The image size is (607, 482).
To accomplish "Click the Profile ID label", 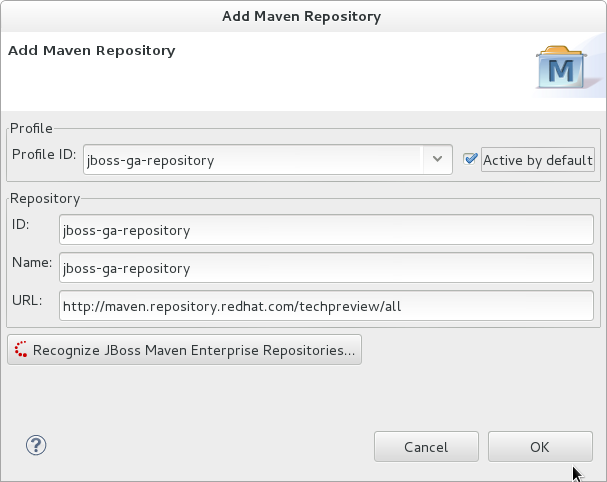I will click(x=44, y=154).
